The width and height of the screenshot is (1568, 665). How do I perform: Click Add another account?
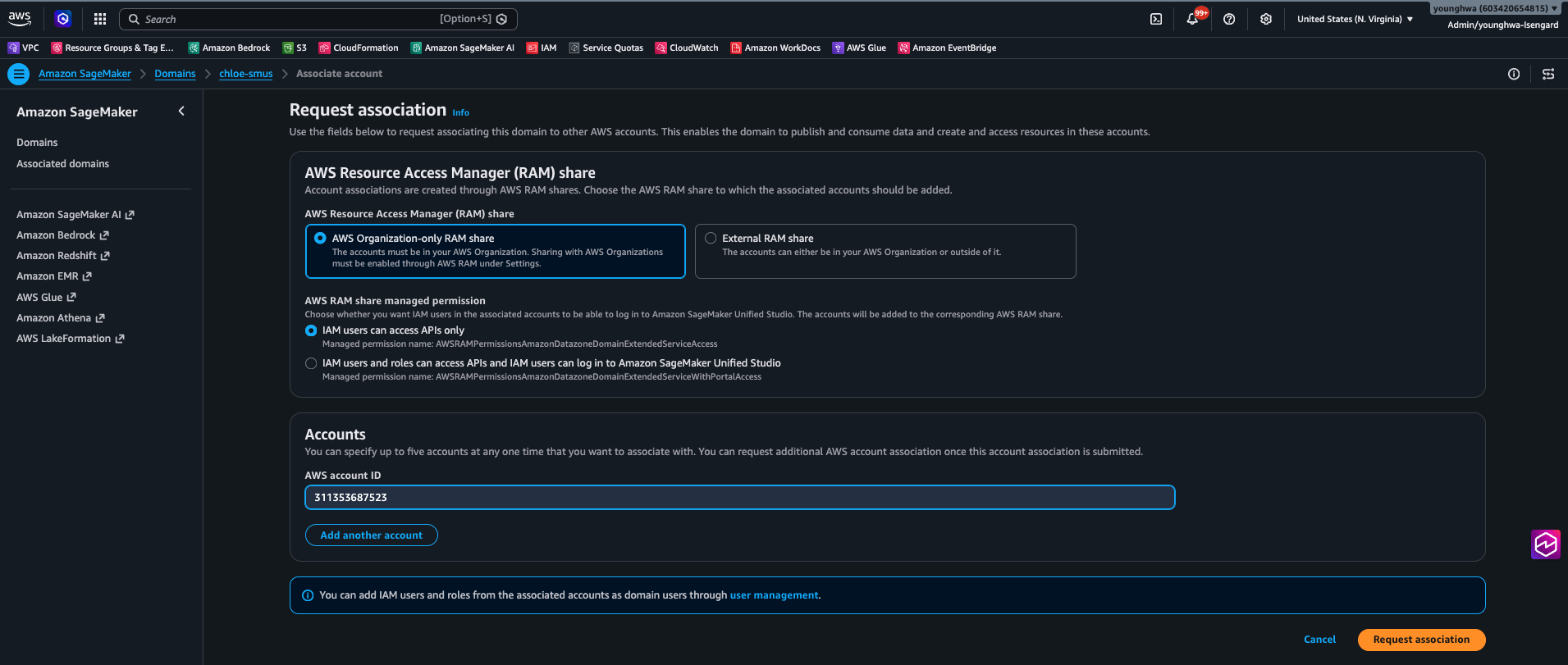point(372,535)
